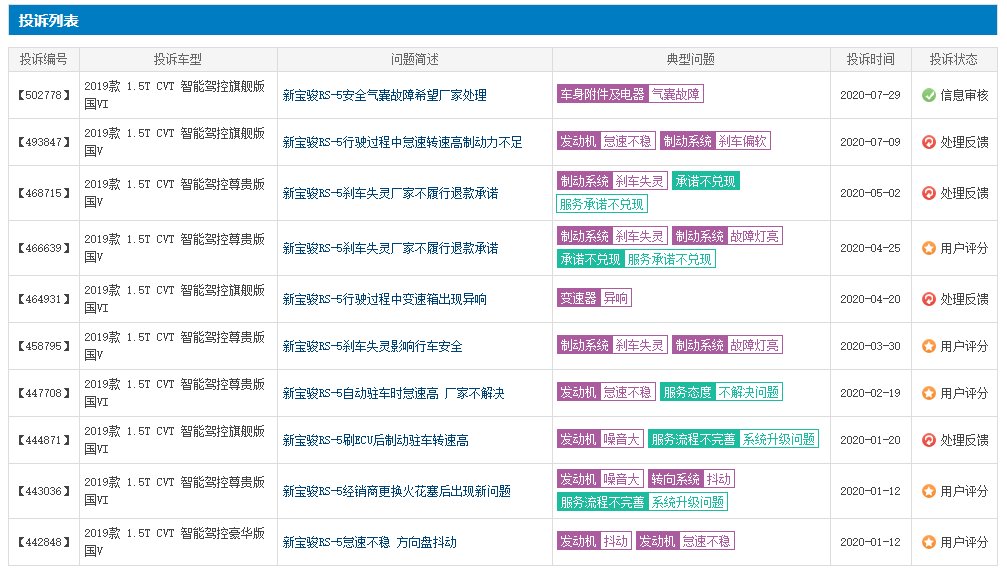The height and width of the screenshot is (578, 1007).
Task: Click the red status icon in row 468715
Action: pos(928,193)
